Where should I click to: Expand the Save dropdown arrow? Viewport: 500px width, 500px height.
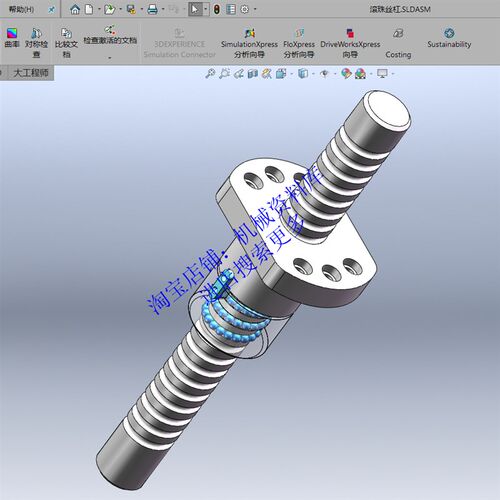pos(142,9)
